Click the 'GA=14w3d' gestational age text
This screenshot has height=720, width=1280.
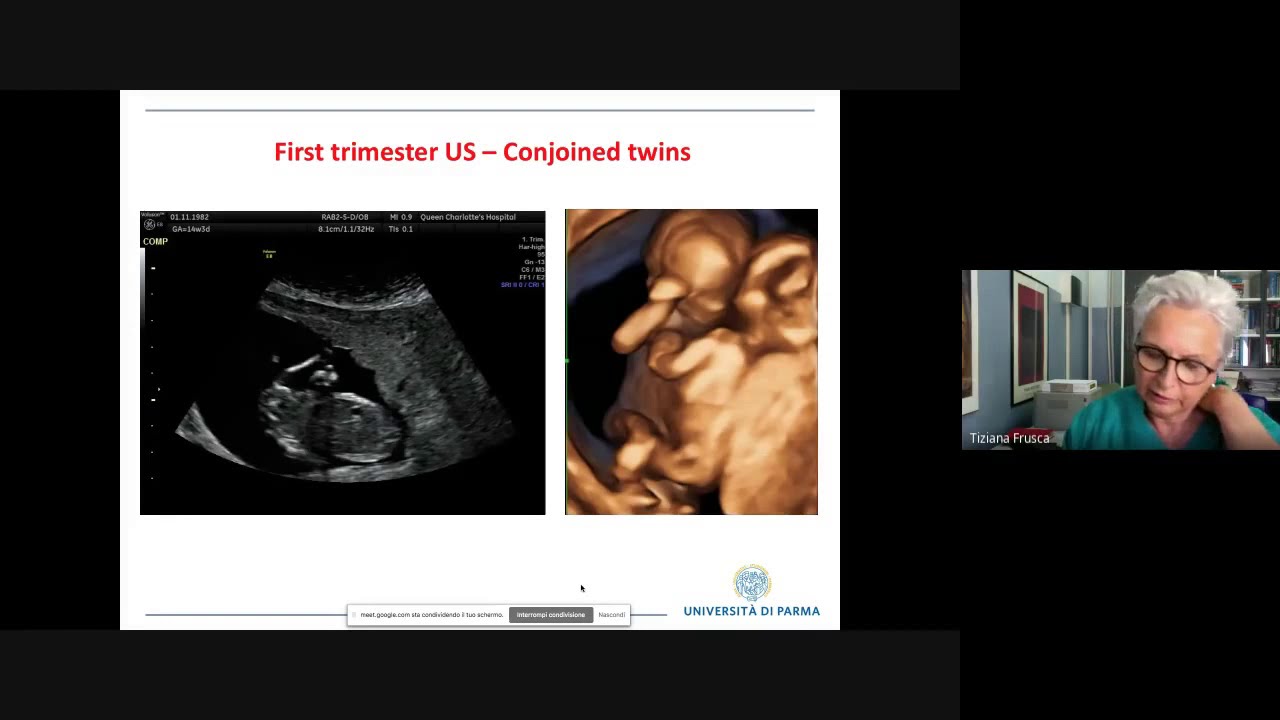point(191,229)
